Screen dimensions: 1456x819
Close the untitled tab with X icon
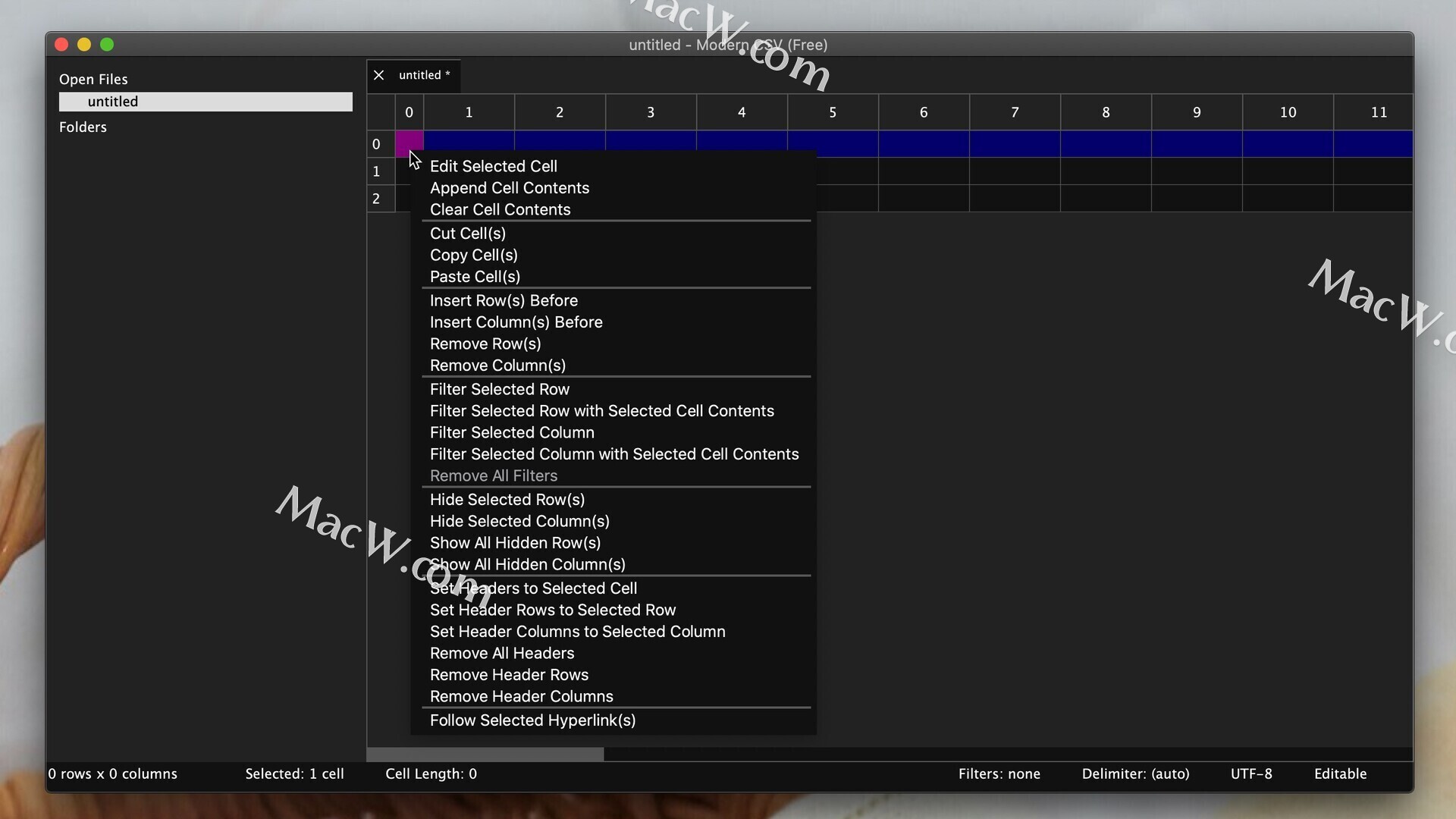click(x=378, y=75)
